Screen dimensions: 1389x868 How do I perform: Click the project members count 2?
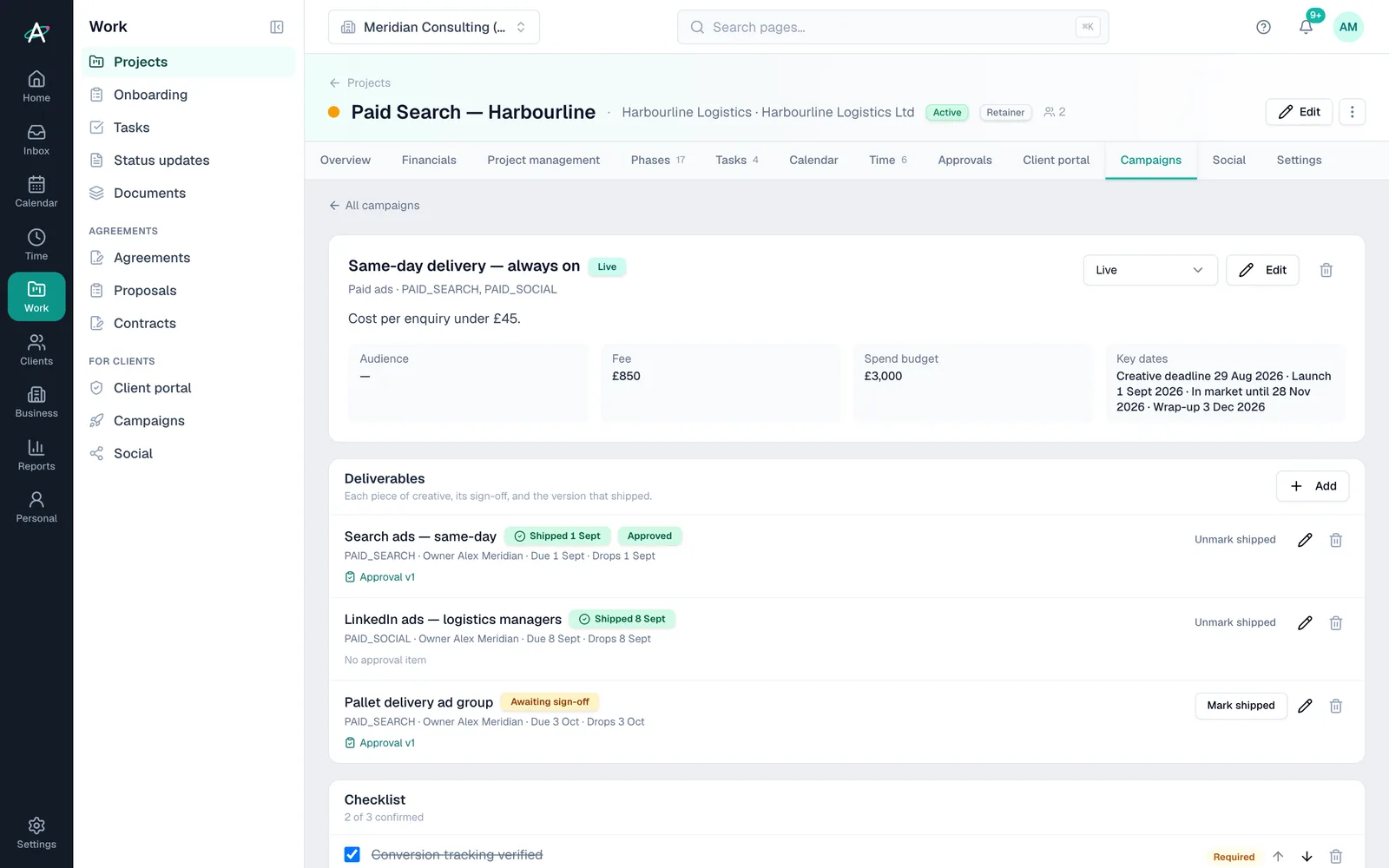pyautogui.click(x=1055, y=112)
